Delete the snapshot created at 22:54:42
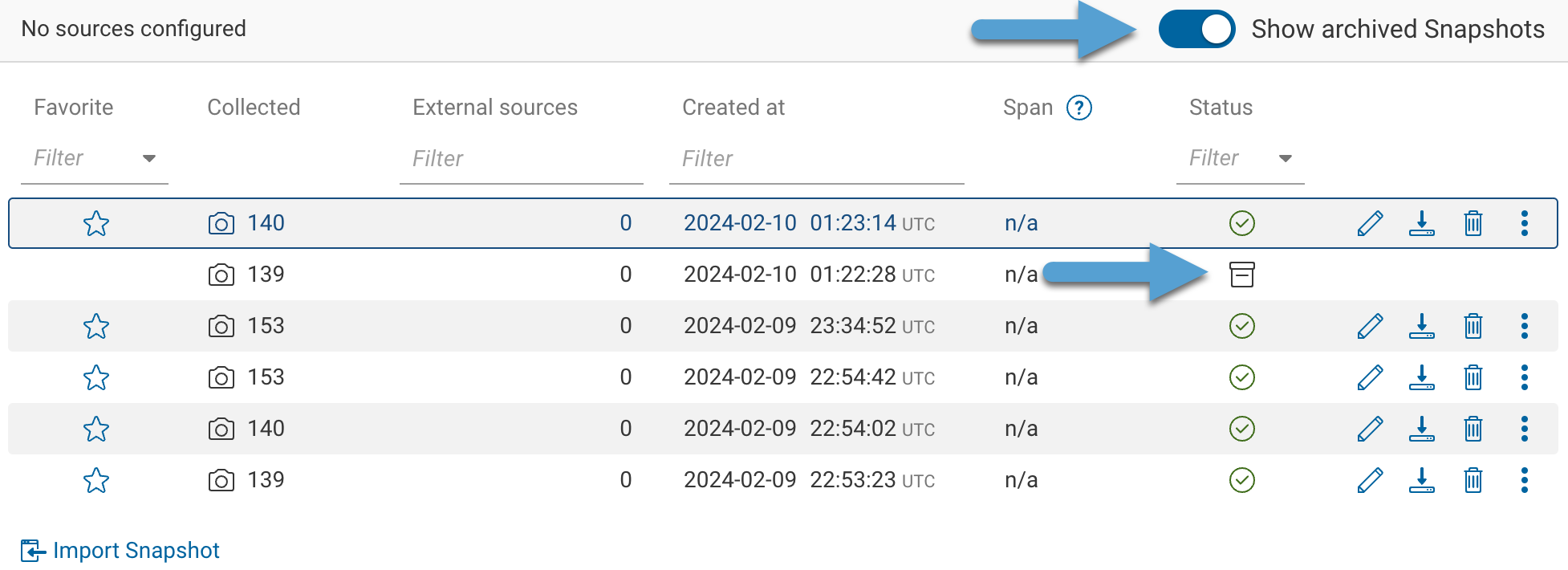This screenshot has width=1568, height=570. 1473,377
